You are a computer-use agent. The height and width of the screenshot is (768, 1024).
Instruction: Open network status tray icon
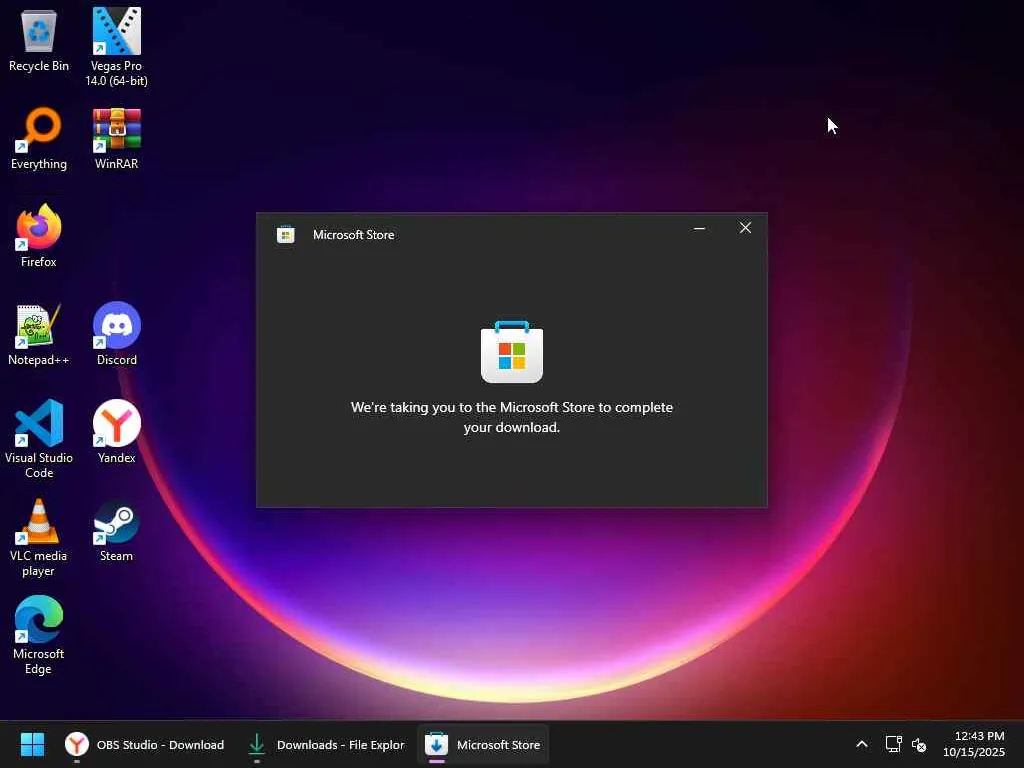[x=893, y=744]
